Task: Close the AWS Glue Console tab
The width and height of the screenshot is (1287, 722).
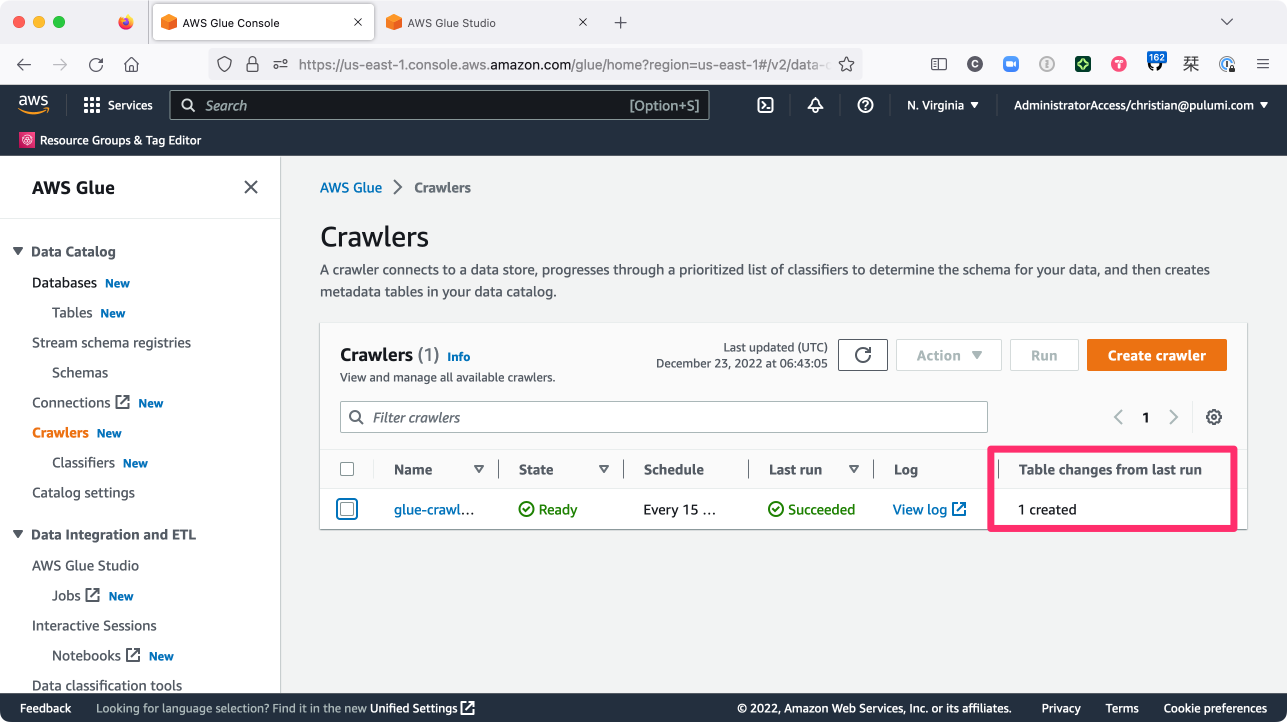Action: pyautogui.click(x=358, y=22)
